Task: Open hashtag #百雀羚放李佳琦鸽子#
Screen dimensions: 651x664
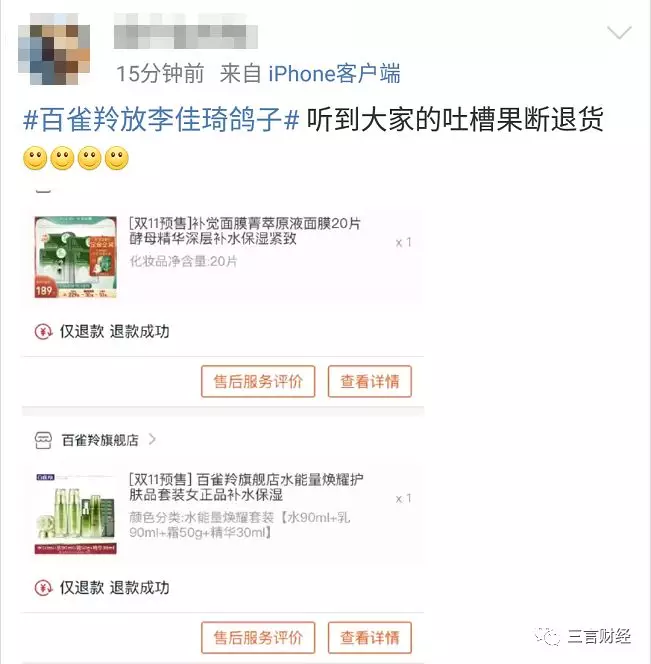Action: click(161, 120)
